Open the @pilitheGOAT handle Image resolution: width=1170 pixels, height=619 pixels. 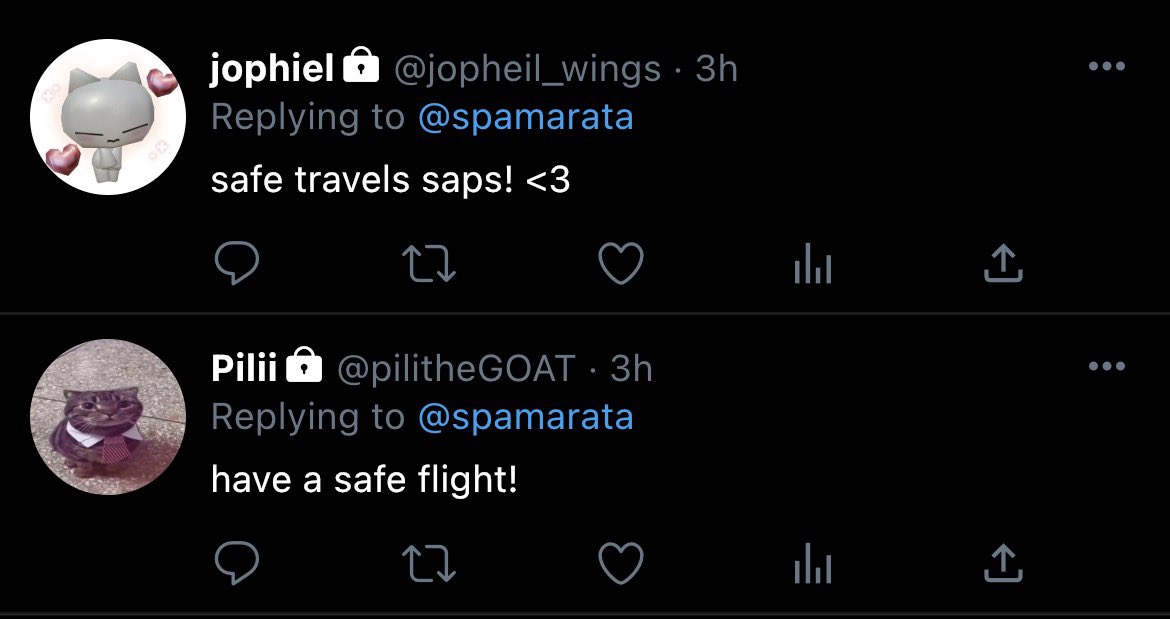pyautogui.click(x=457, y=368)
